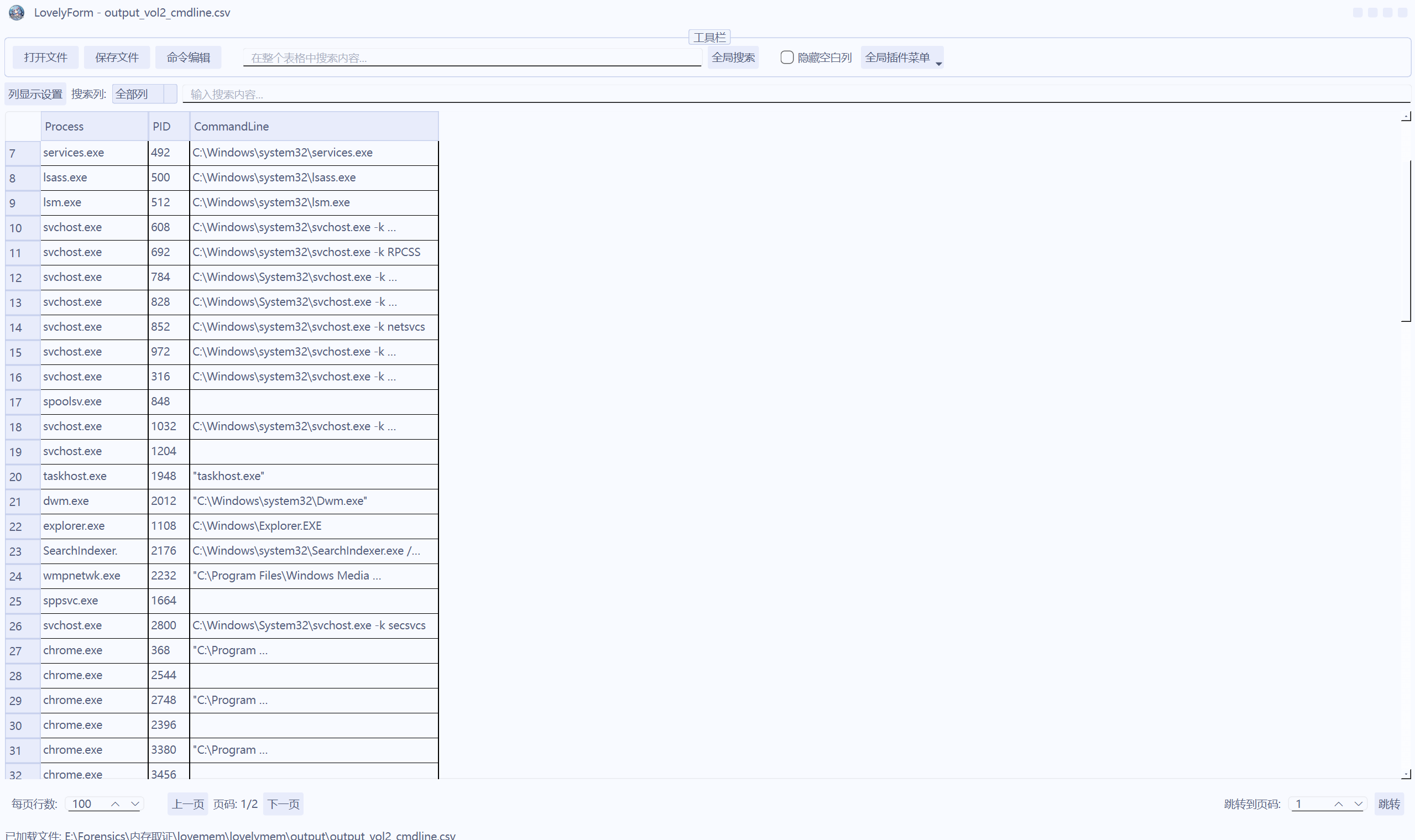The image size is (1415, 840).
Task: Click the vertical scrollbar thumb
Action: tap(1407, 241)
